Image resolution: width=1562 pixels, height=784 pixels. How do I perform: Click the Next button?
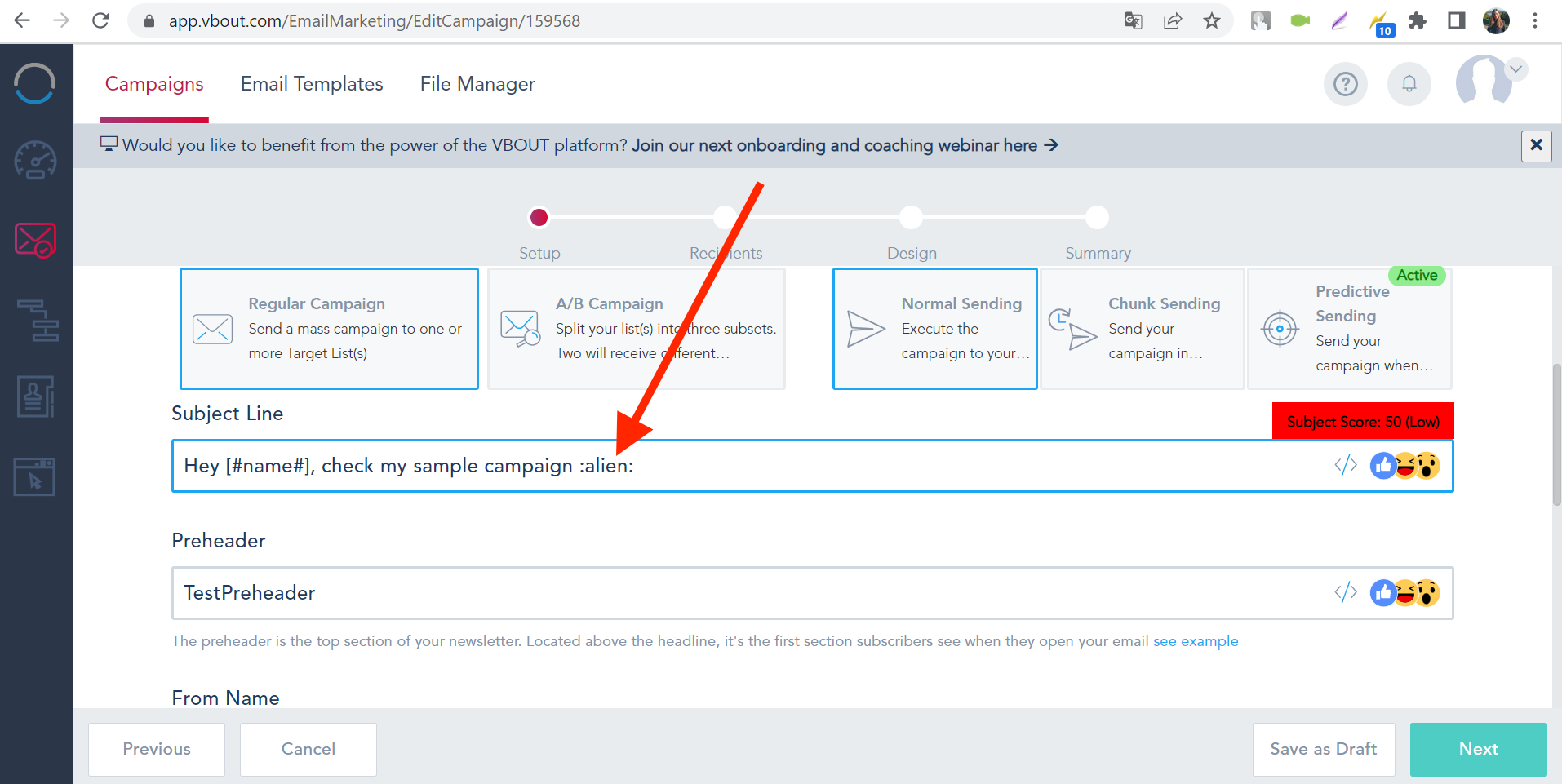tap(1478, 749)
